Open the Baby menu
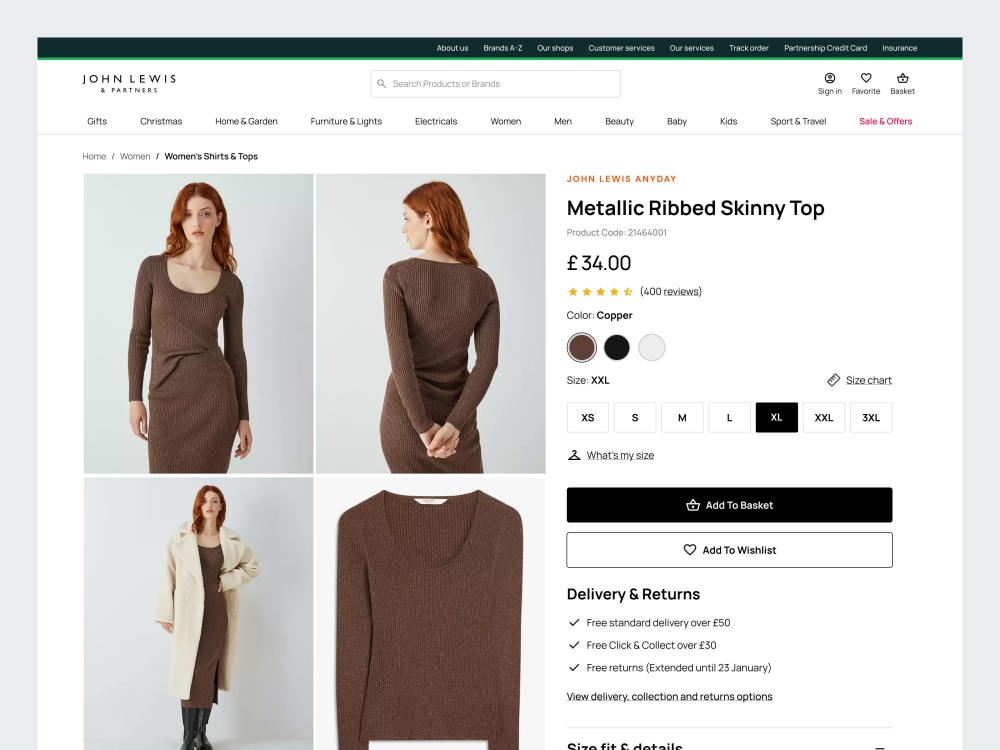This screenshot has width=1000, height=750. point(677,121)
